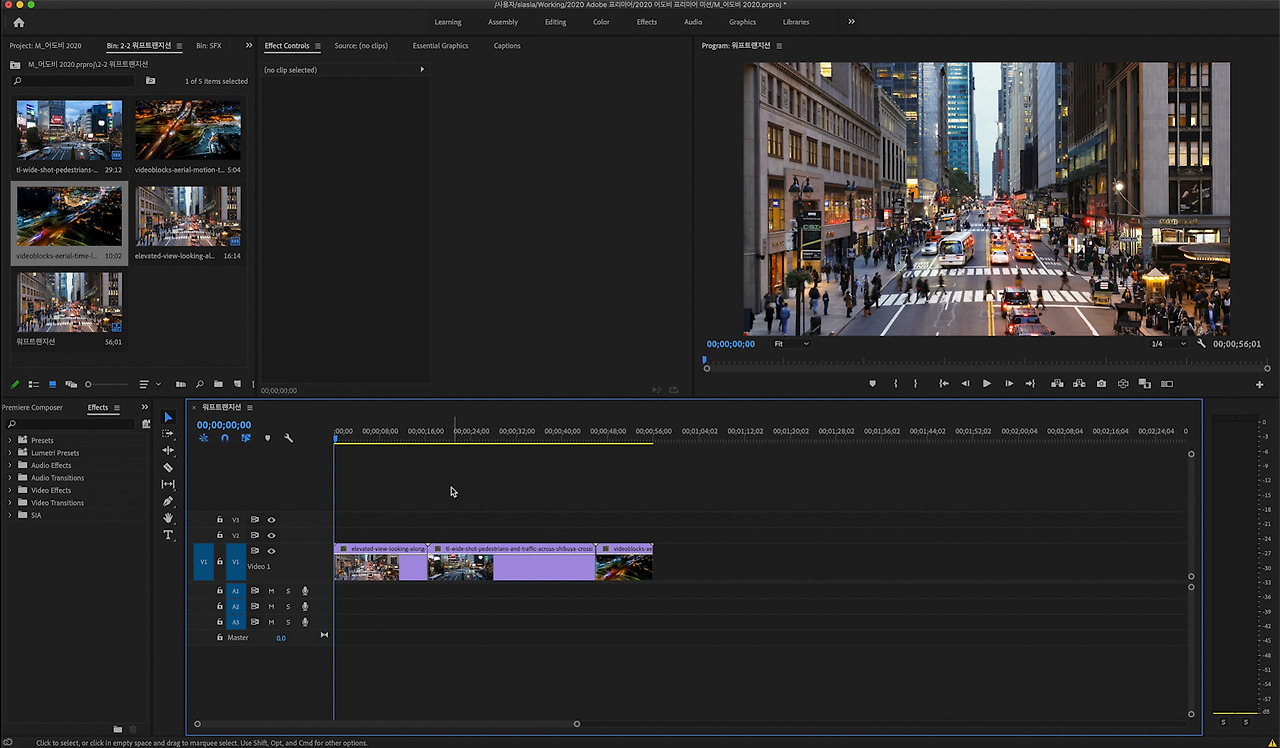The width and height of the screenshot is (1280, 748).
Task: Hide V2 track output with eye icon
Action: 271,535
